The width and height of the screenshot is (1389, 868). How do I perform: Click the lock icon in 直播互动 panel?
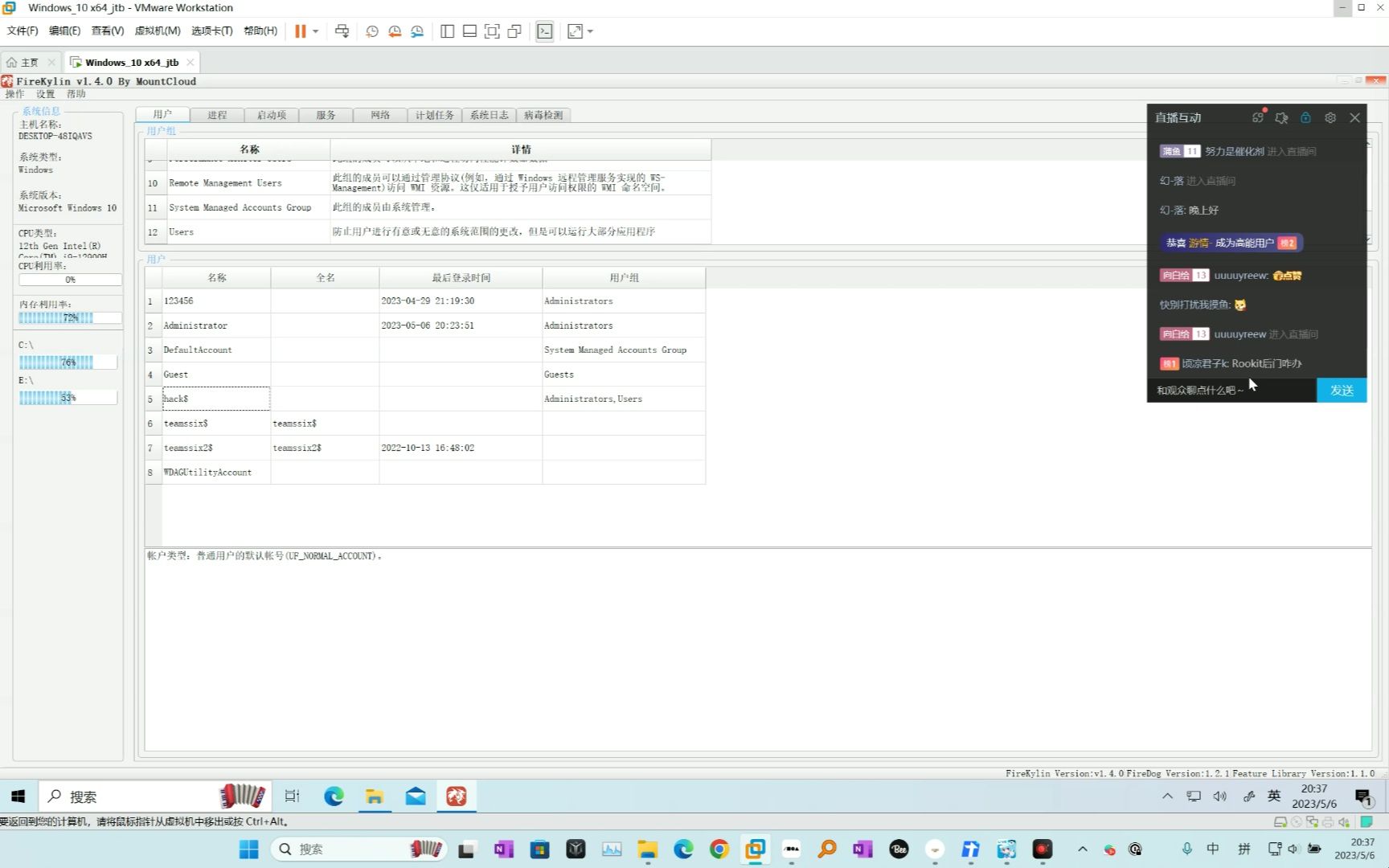tap(1305, 117)
